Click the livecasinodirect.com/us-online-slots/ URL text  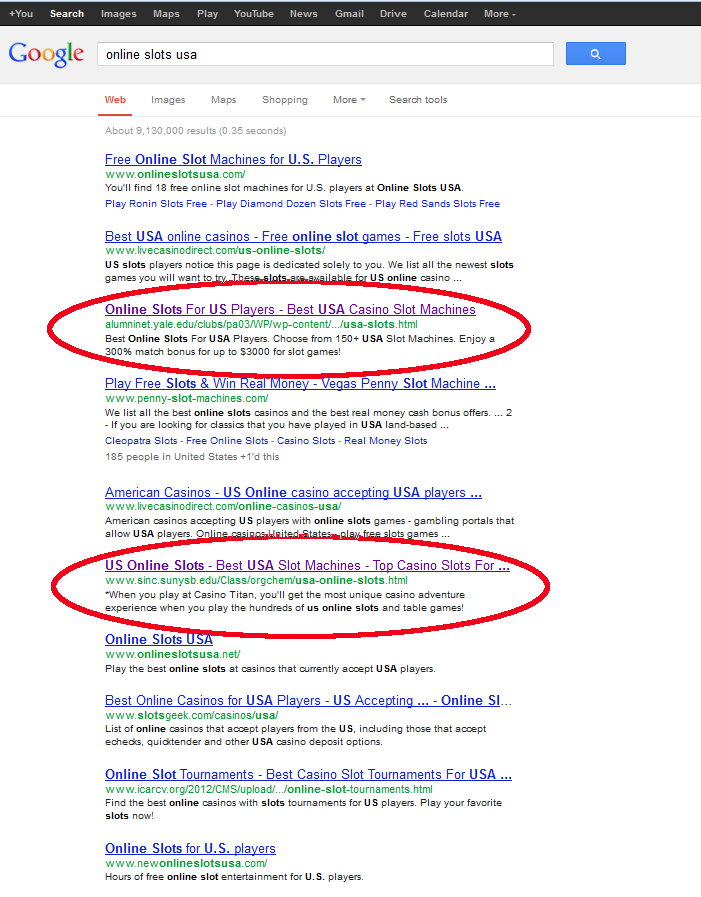215,250
